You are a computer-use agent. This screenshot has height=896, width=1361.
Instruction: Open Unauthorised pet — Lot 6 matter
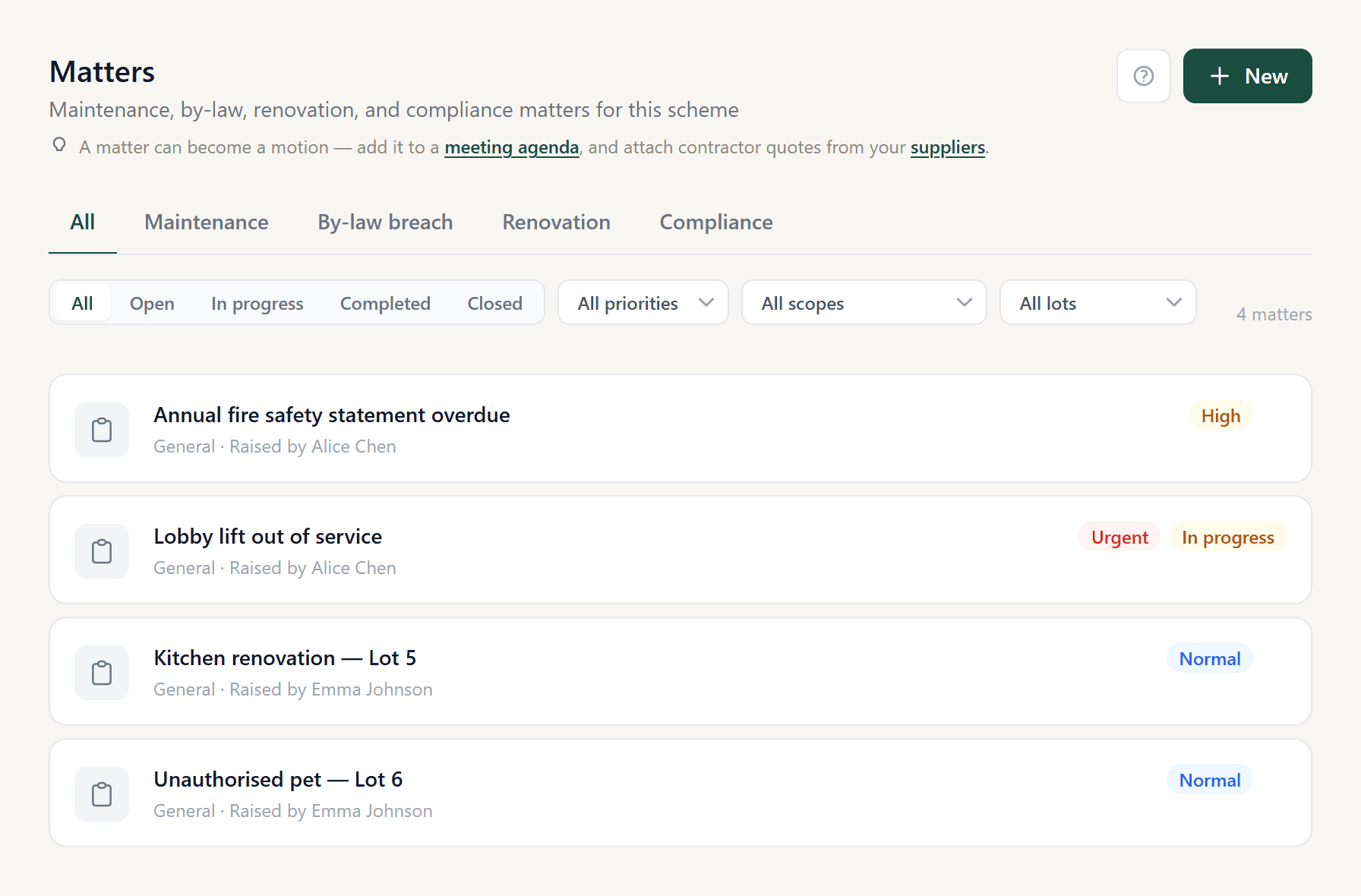pyautogui.click(x=680, y=793)
